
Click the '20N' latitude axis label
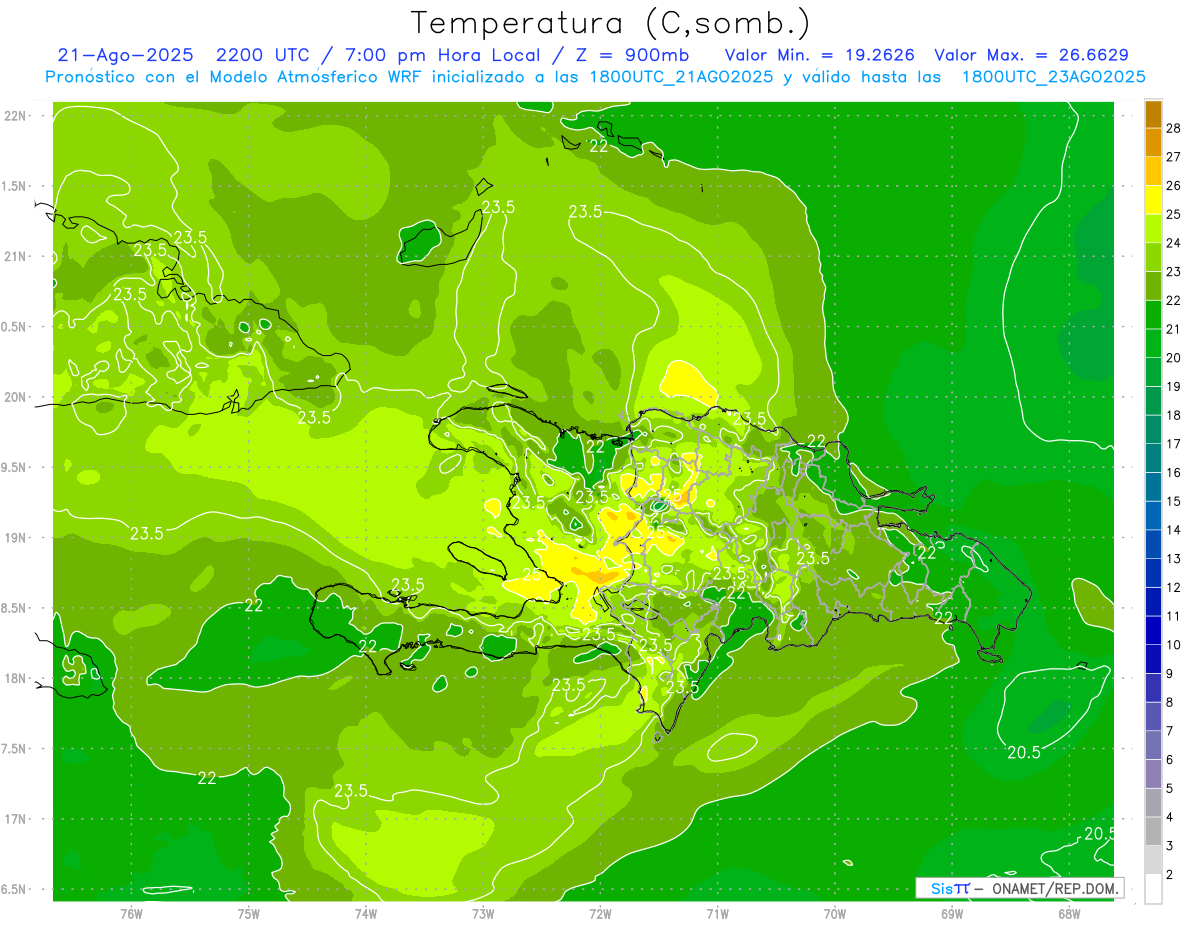pyautogui.click(x=14, y=397)
